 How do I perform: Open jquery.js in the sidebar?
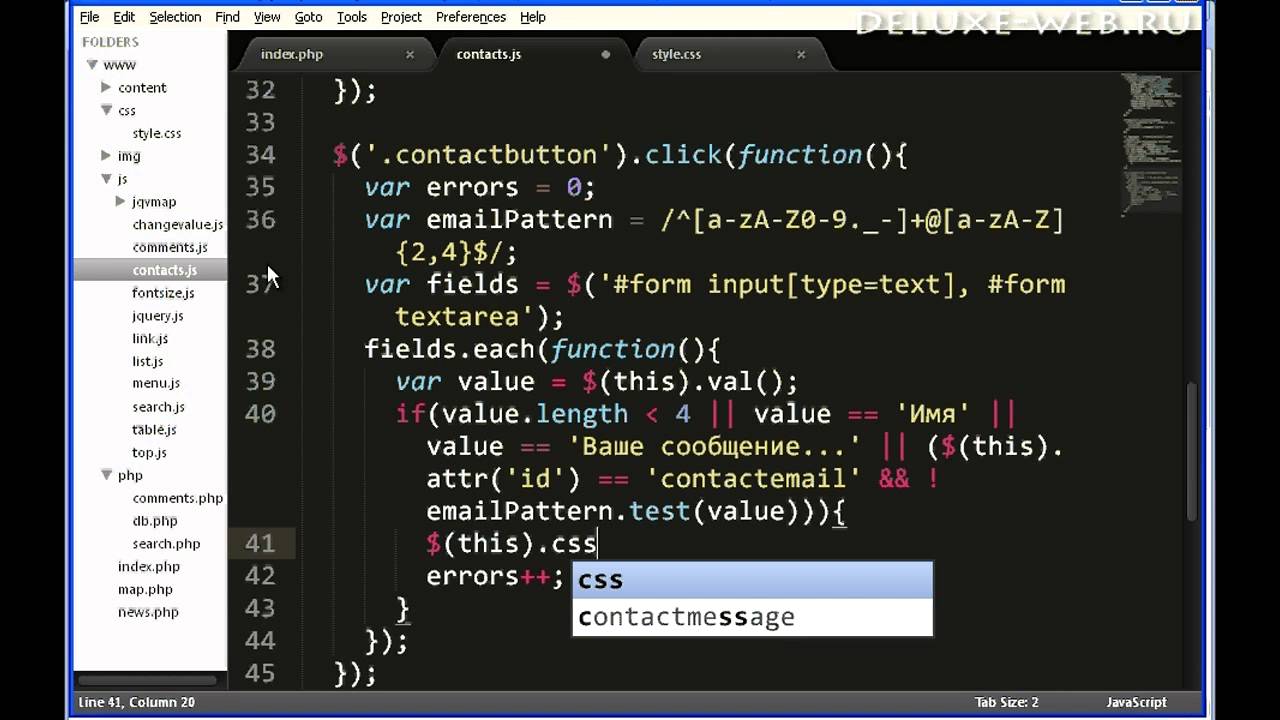pyautogui.click(x=158, y=316)
